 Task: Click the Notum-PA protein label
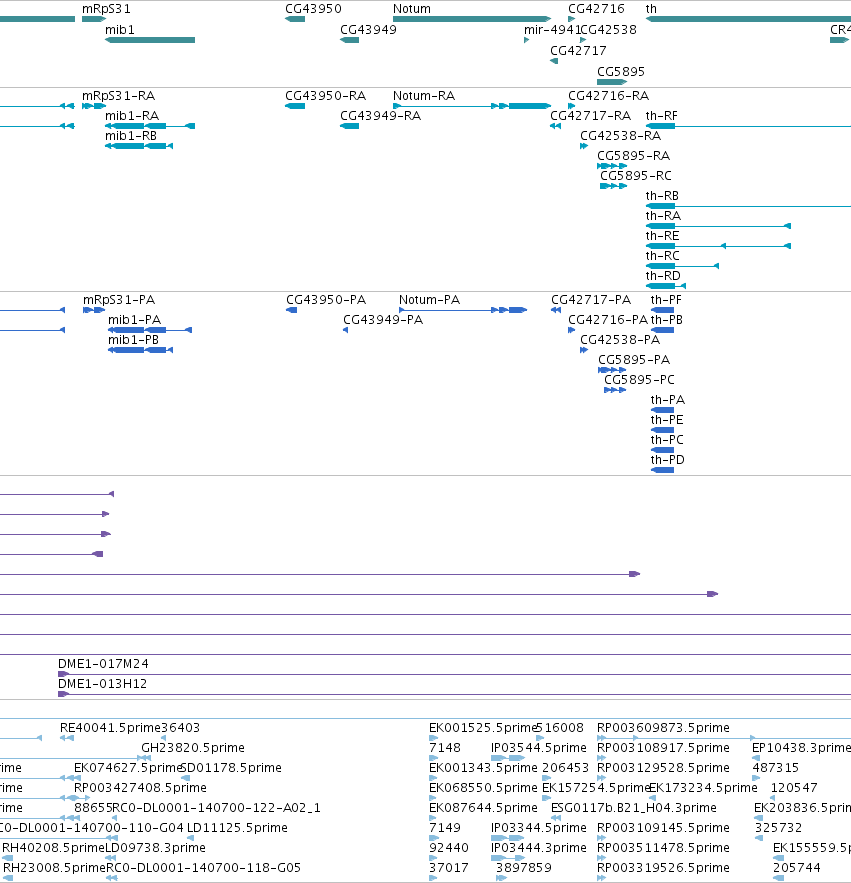coord(429,300)
